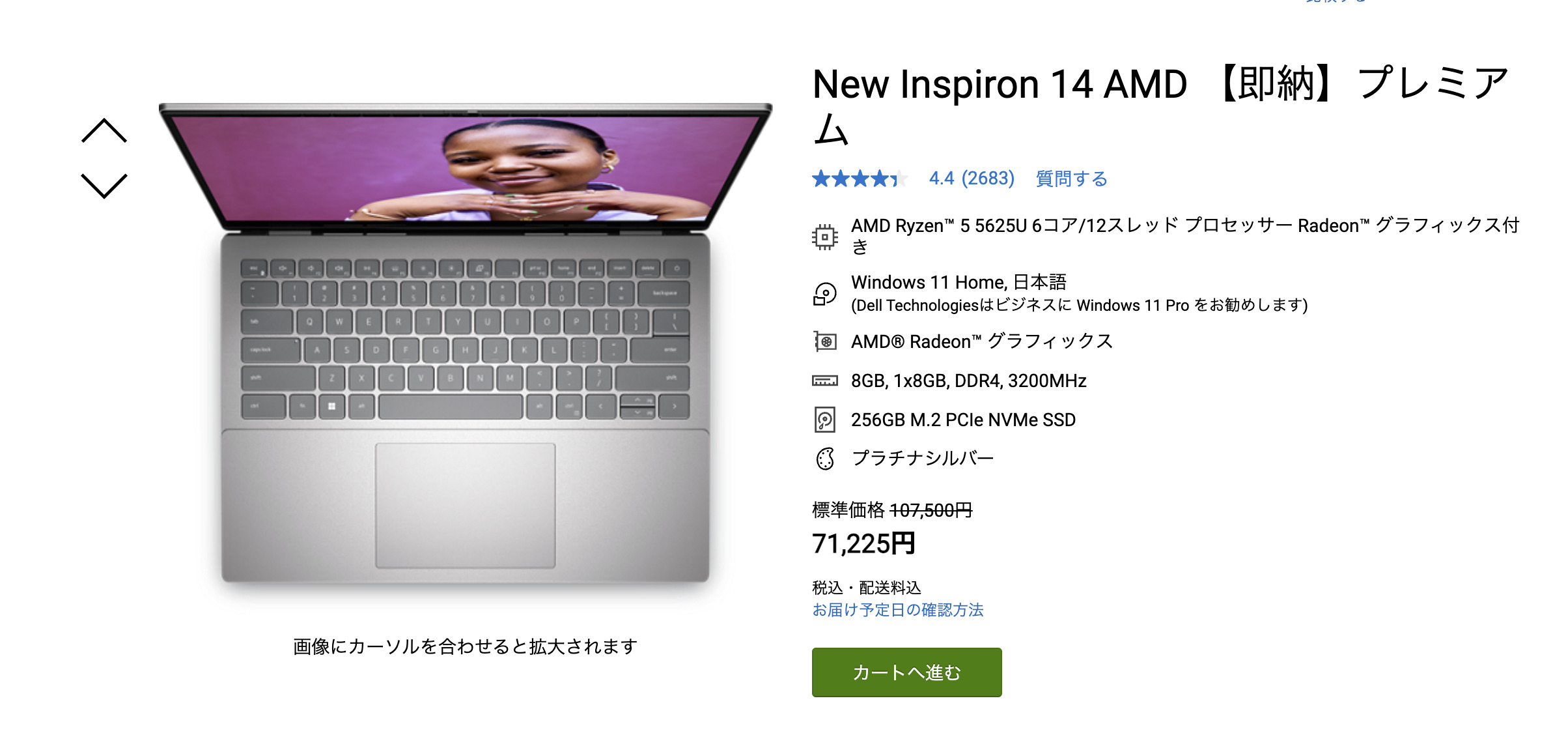Click the 256GB M.2 PCIe NVMe SSD text

(x=963, y=420)
